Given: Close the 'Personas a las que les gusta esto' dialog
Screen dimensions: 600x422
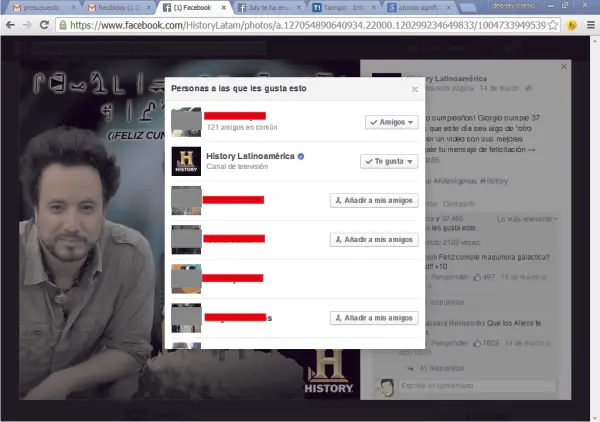Looking at the screenshot, I should pyautogui.click(x=414, y=89).
